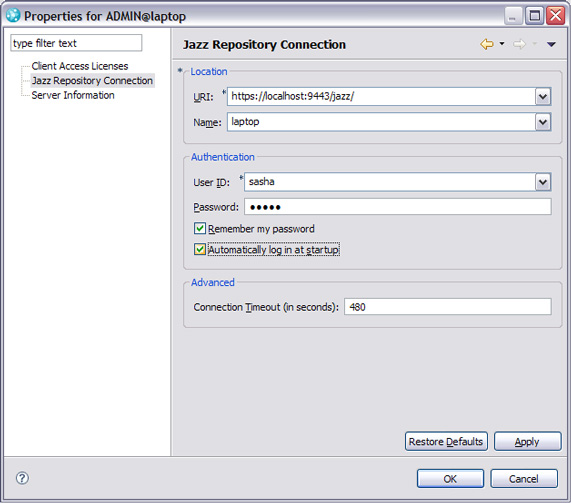Click the Cancel button

click(524, 479)
